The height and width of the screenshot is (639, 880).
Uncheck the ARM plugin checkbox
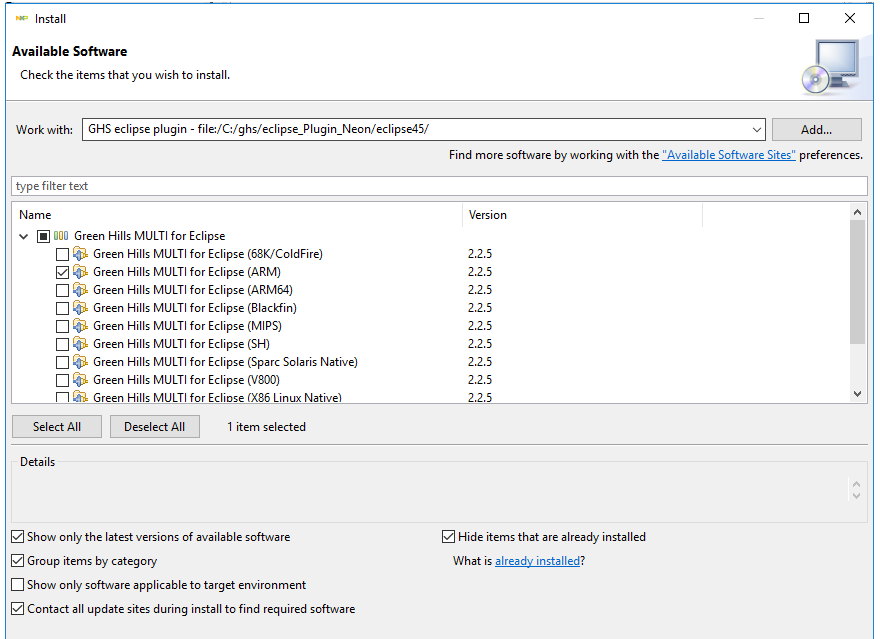point(62,273)
